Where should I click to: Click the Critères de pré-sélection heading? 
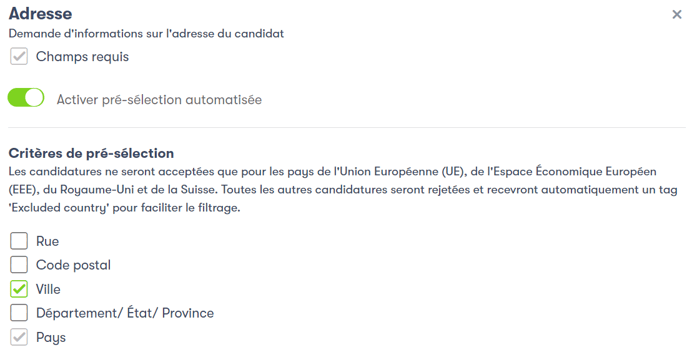91,153
